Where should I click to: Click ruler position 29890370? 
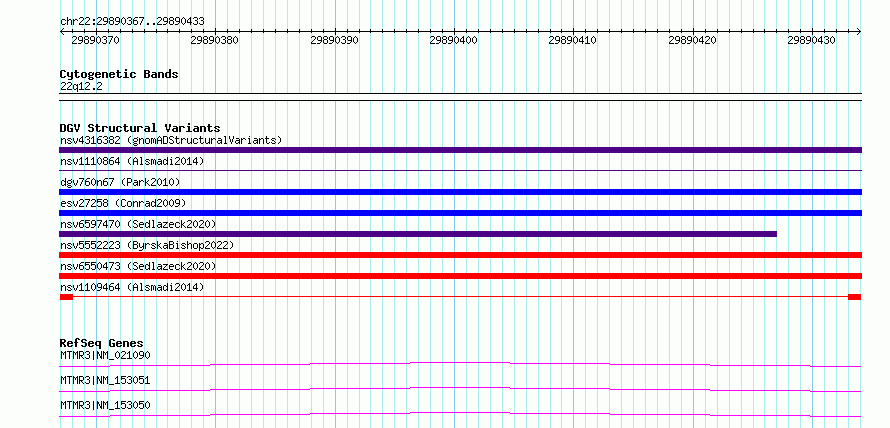point(95,40)
